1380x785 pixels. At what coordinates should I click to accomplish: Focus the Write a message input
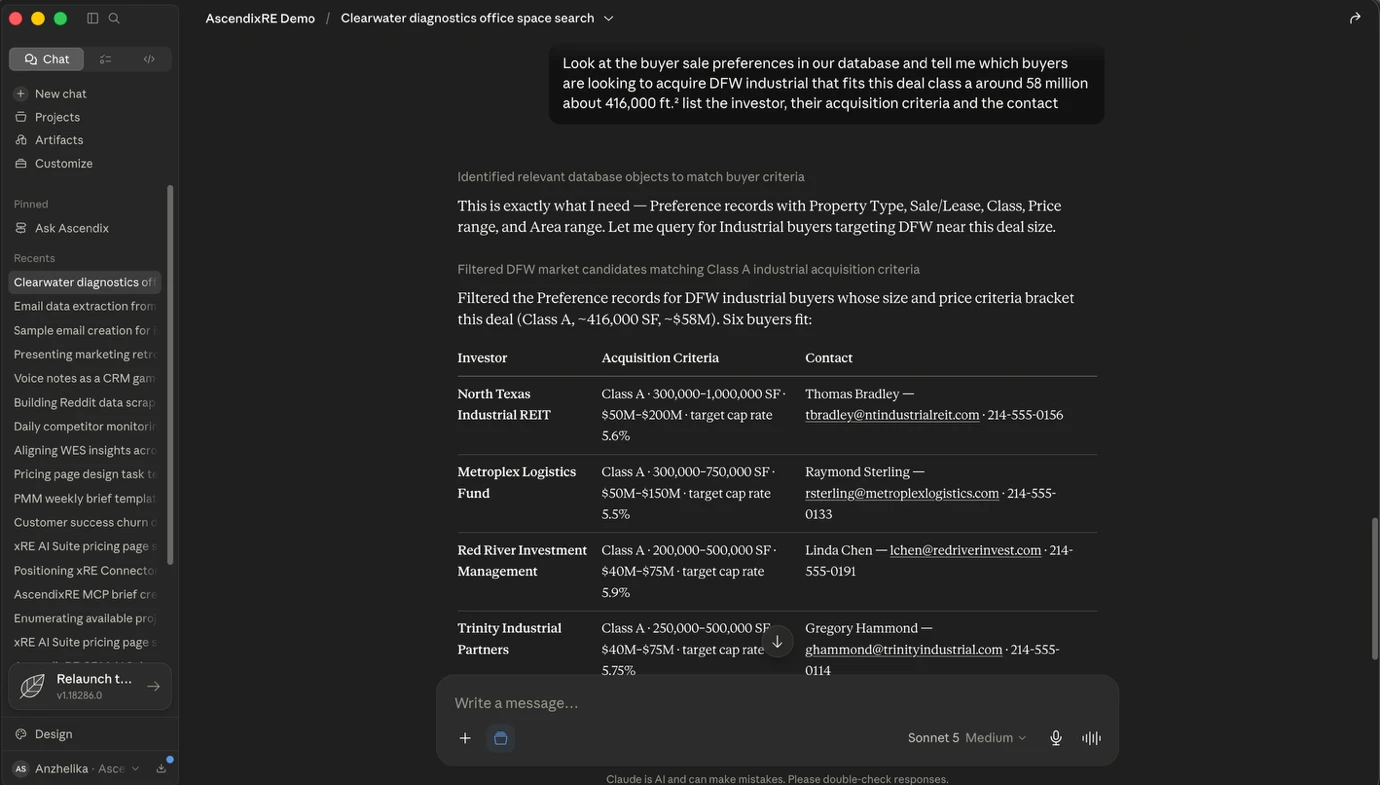[777, 703]
